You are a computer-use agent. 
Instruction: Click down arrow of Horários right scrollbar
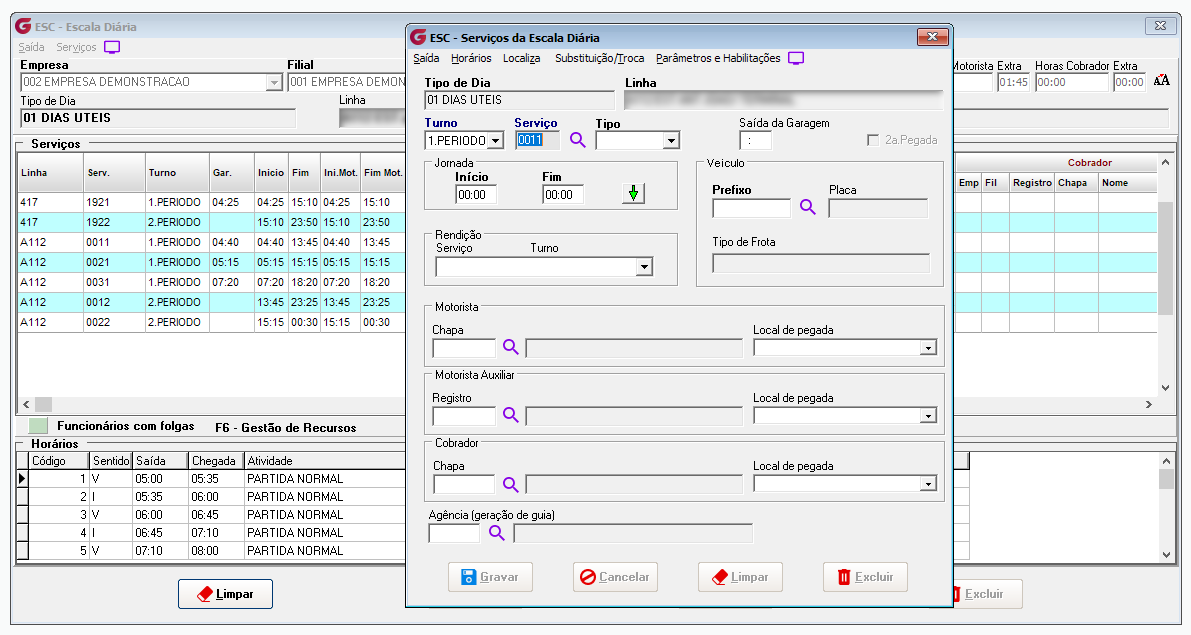[1167, 555]
